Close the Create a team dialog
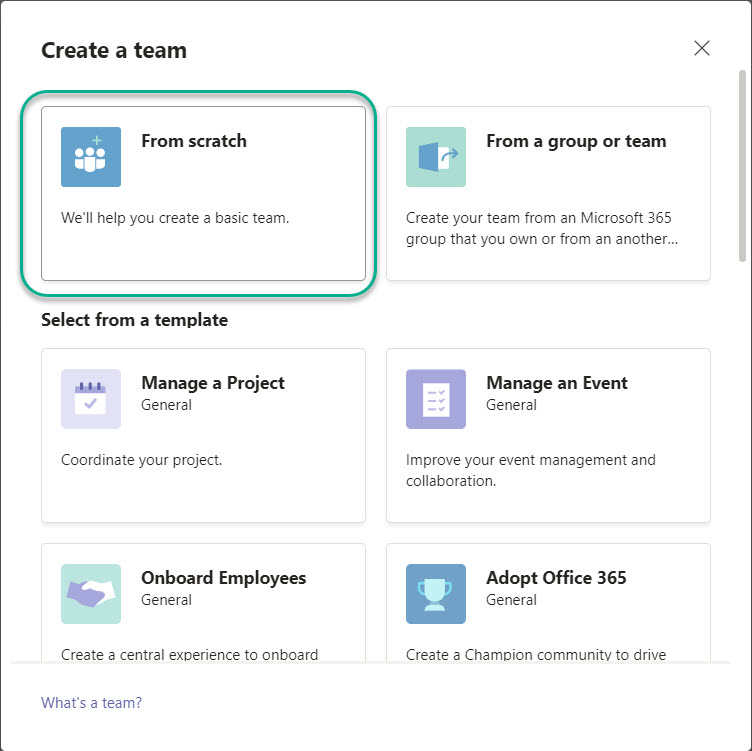The width and height of the screenshot is (752, 751). tap(702, 48)
